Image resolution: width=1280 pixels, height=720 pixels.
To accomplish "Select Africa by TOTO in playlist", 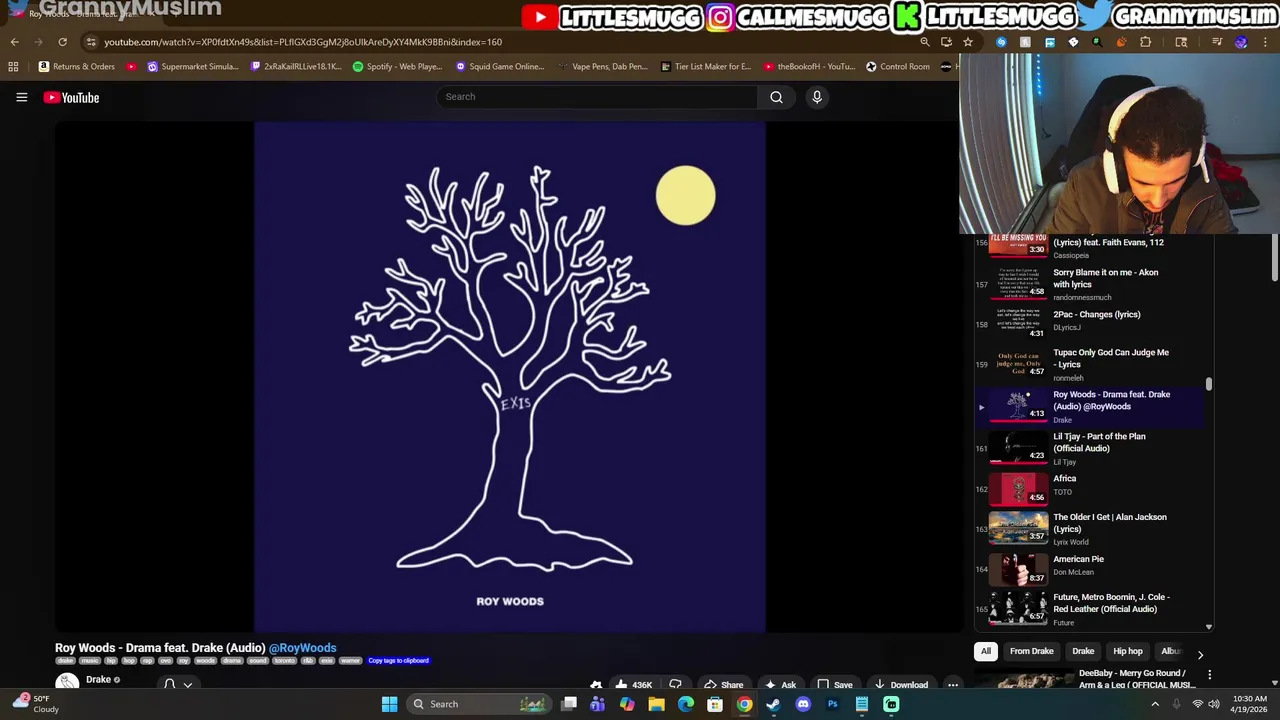I will tap(1090, 489).
